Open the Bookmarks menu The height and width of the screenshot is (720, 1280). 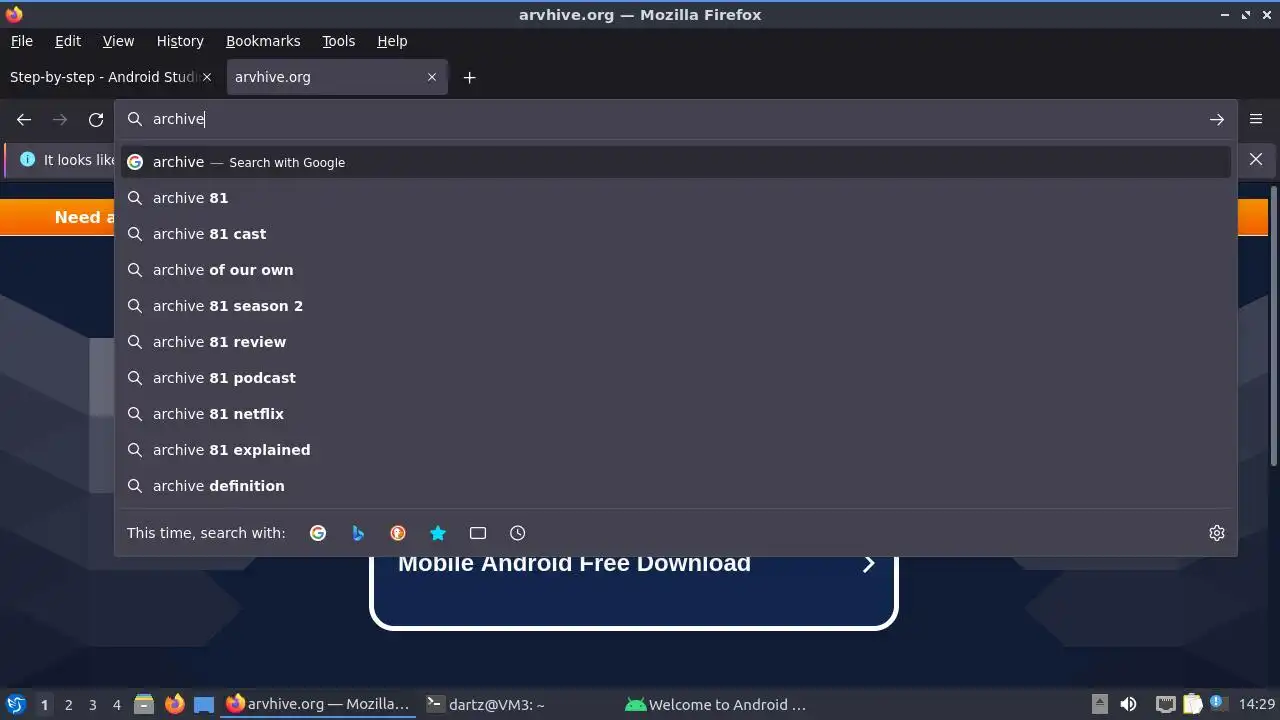click(263, 41)
